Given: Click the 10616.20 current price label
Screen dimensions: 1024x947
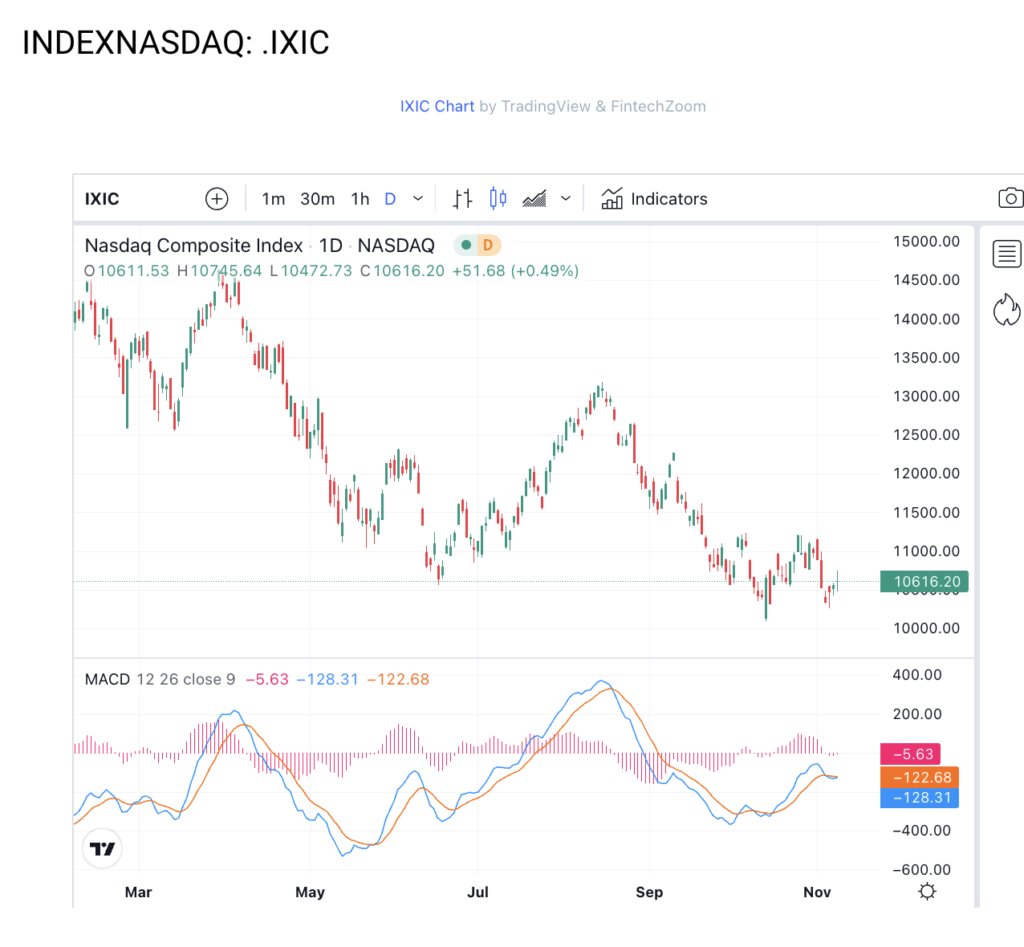Looking at the screenshot, I should (x=924, y=581).
